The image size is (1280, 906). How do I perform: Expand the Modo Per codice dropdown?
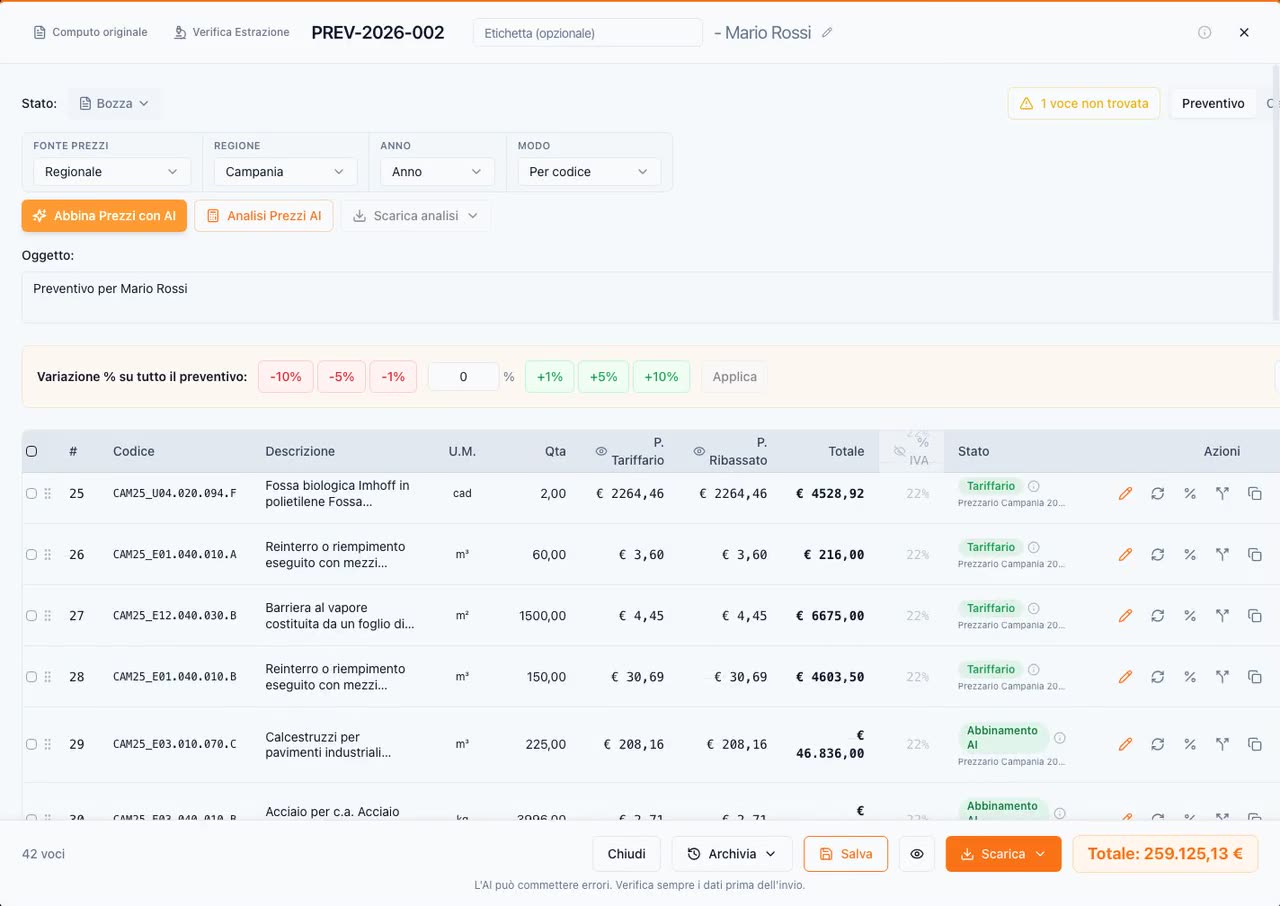[x=589, y=172]
